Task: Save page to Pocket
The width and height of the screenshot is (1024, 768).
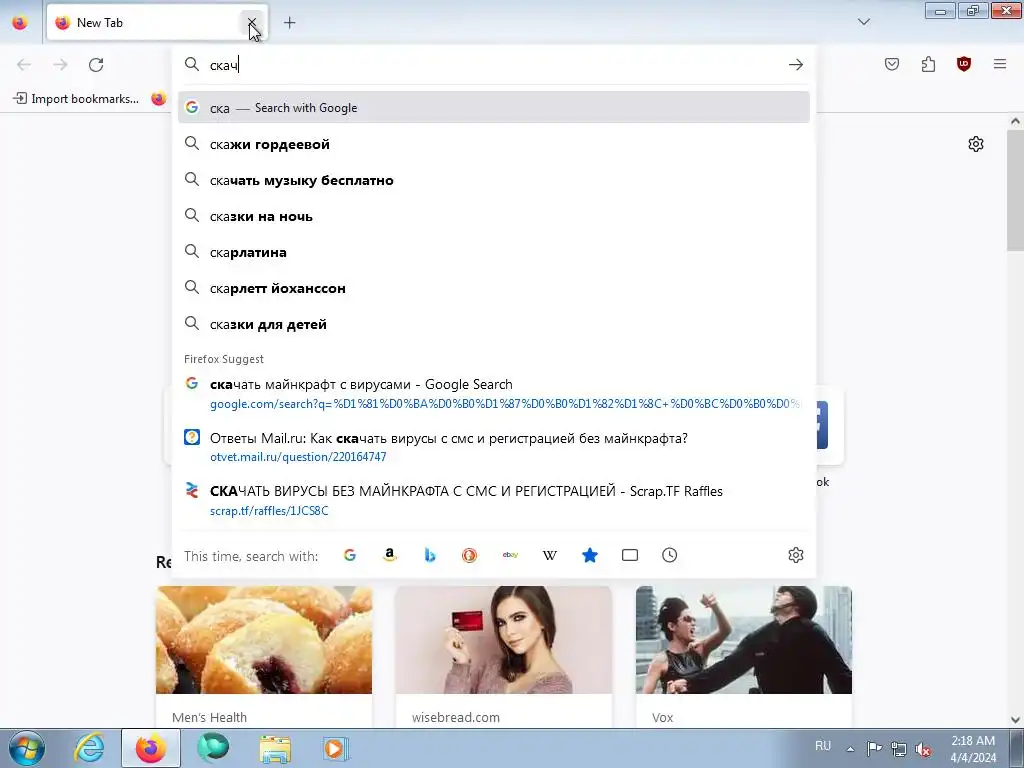Action: coord(892,64)
